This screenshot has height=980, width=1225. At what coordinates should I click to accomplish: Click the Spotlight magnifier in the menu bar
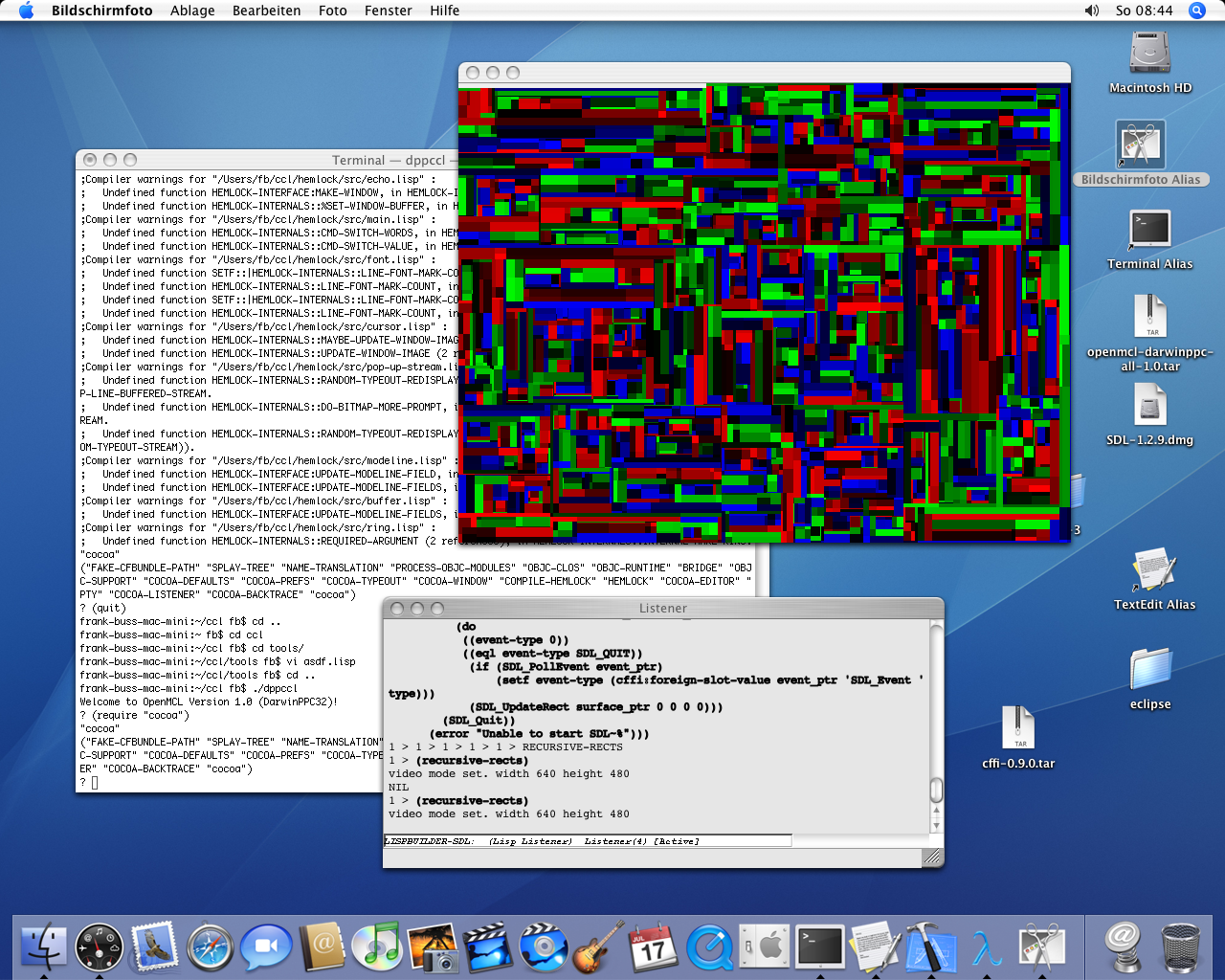pos(1196,11)
